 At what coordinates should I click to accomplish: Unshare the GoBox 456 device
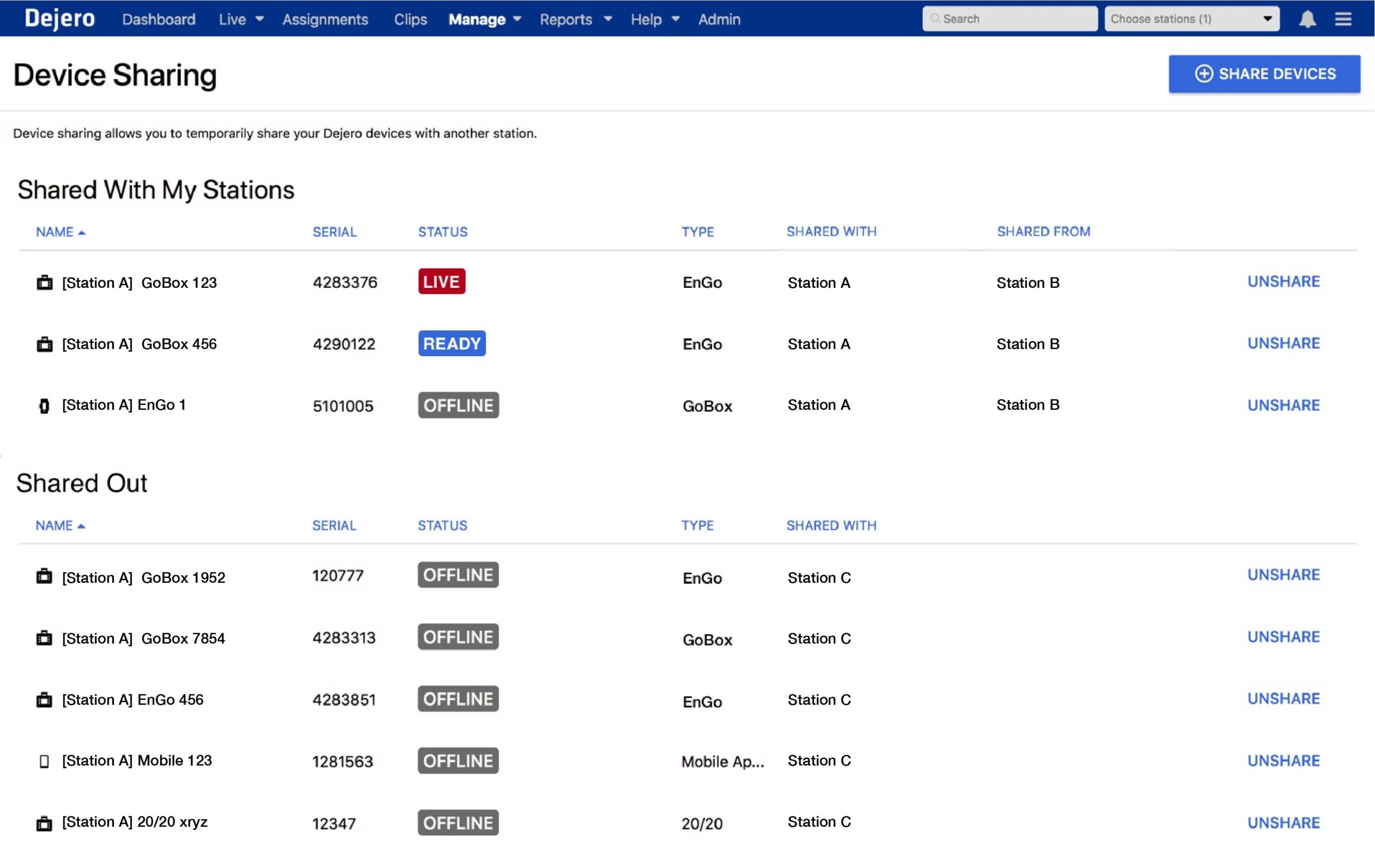(1283, 343)
